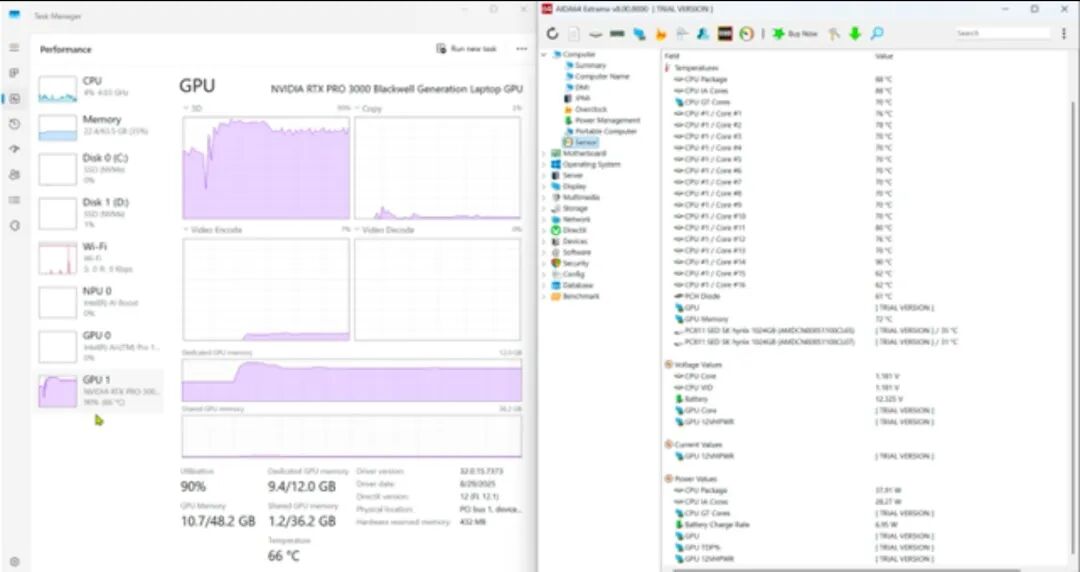Viewport: 1080px width, 572px height.
Task: Open App history in Task Manager sidebar
Action: tap(14, 124)
